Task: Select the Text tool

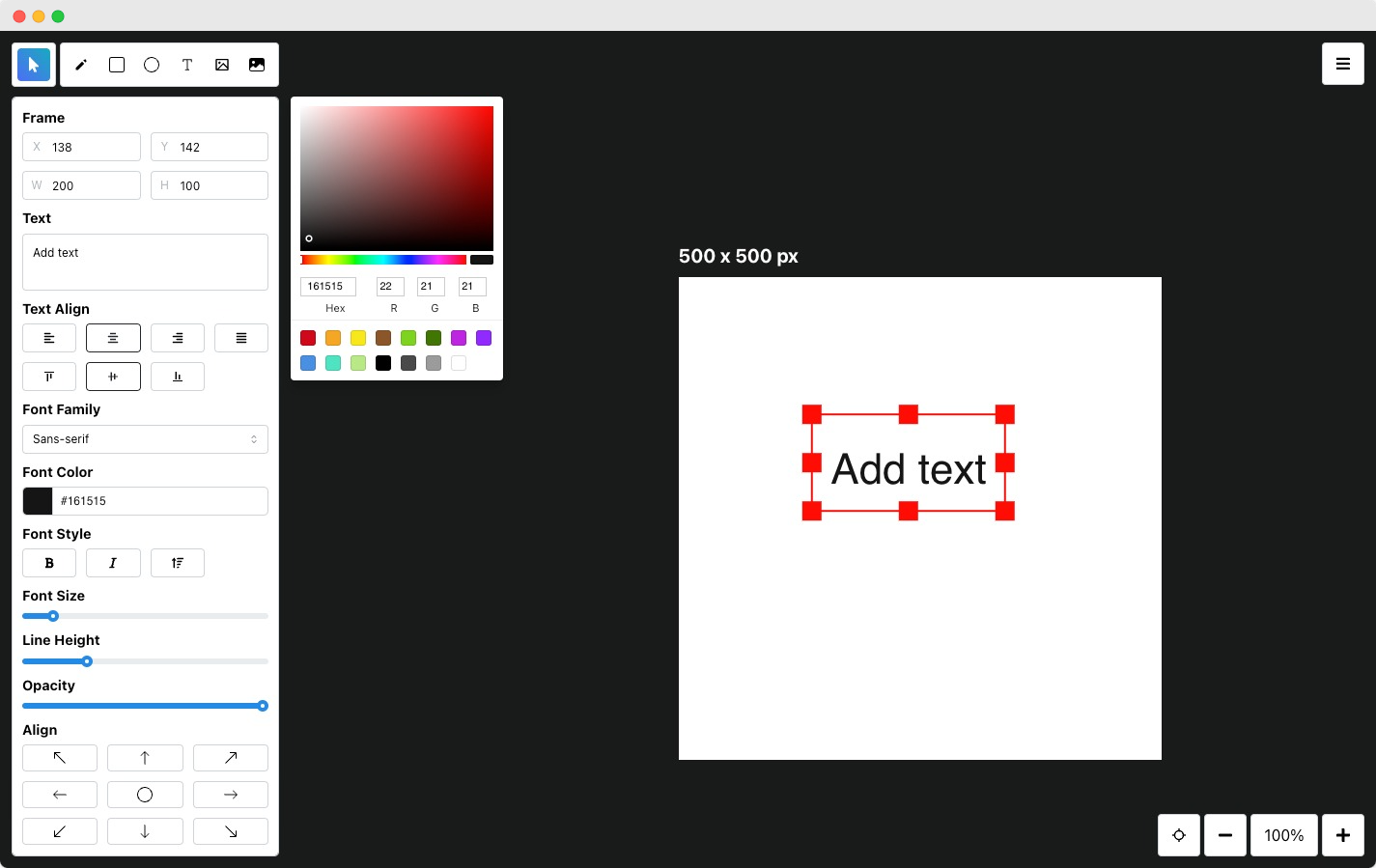Action: coord(187,65)
